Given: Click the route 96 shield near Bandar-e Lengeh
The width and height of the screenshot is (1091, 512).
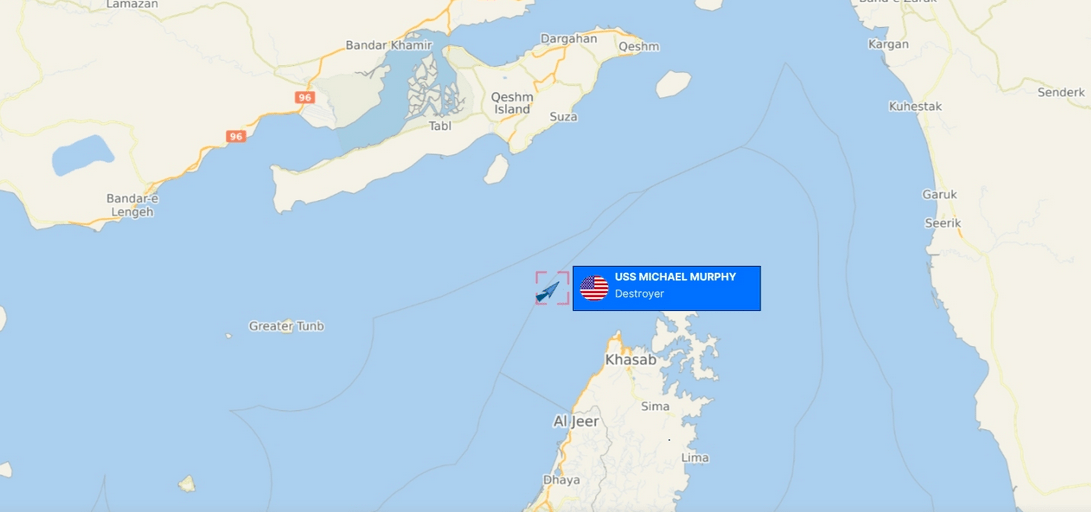Looking at the screenshot, I should click(237, 136).
